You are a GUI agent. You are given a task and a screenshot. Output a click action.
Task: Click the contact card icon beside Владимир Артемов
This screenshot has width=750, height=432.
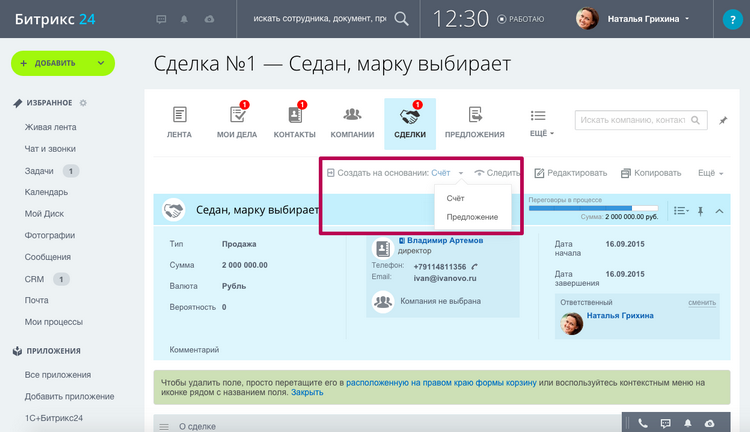pyautogui.click(x=383, y=248)
